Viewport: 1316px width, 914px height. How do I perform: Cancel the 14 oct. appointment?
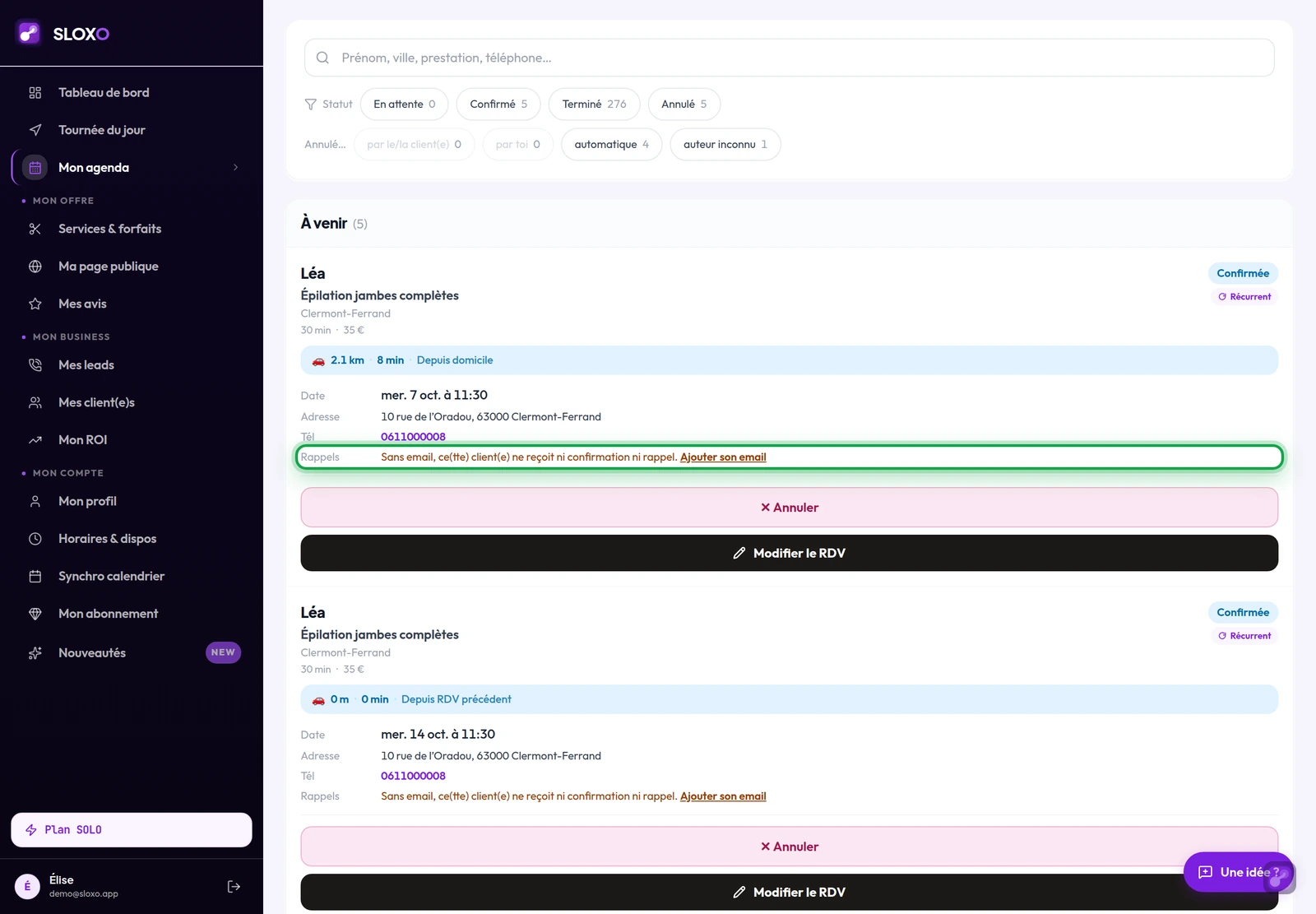pos(790,847)
